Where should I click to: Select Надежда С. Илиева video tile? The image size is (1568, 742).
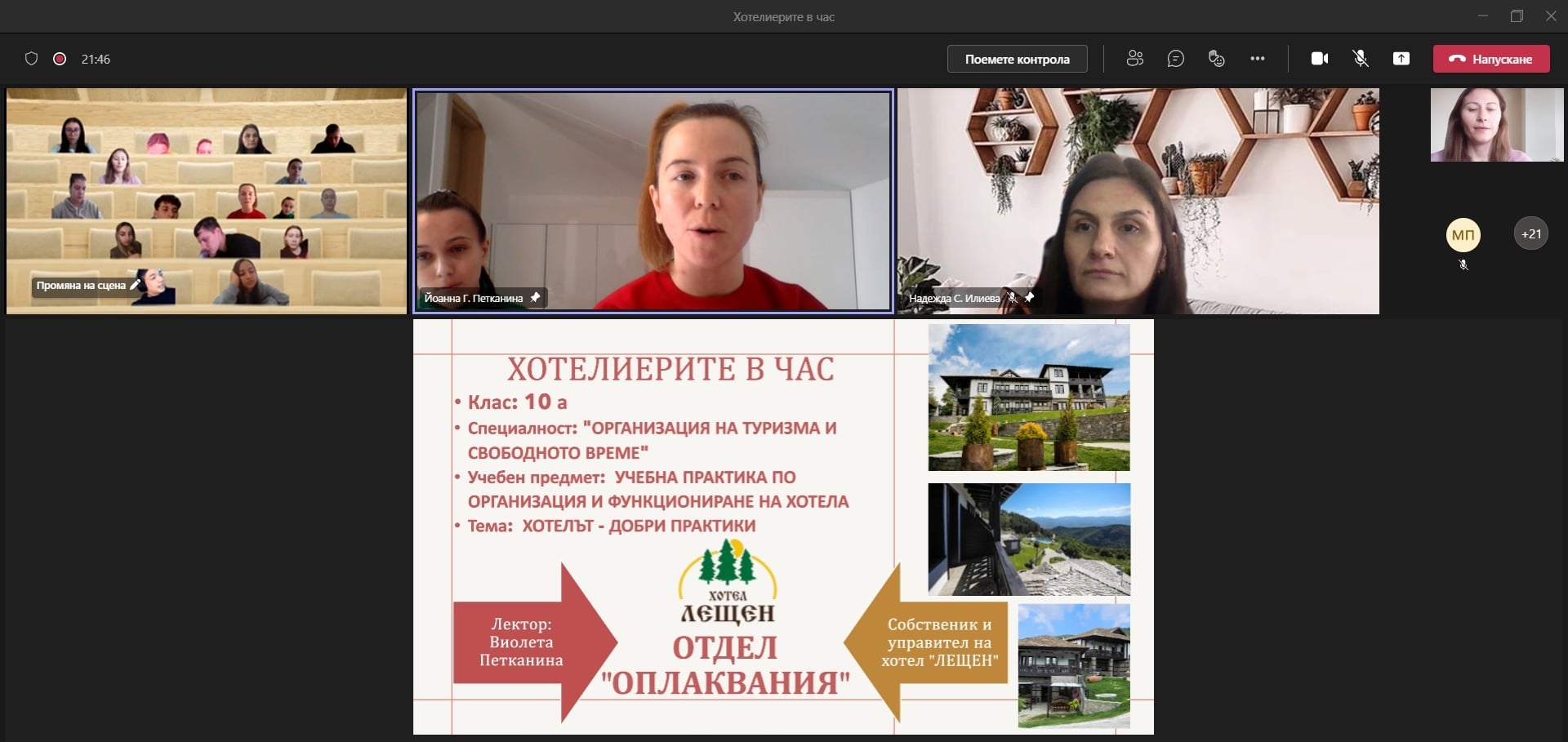point(1138,201)
